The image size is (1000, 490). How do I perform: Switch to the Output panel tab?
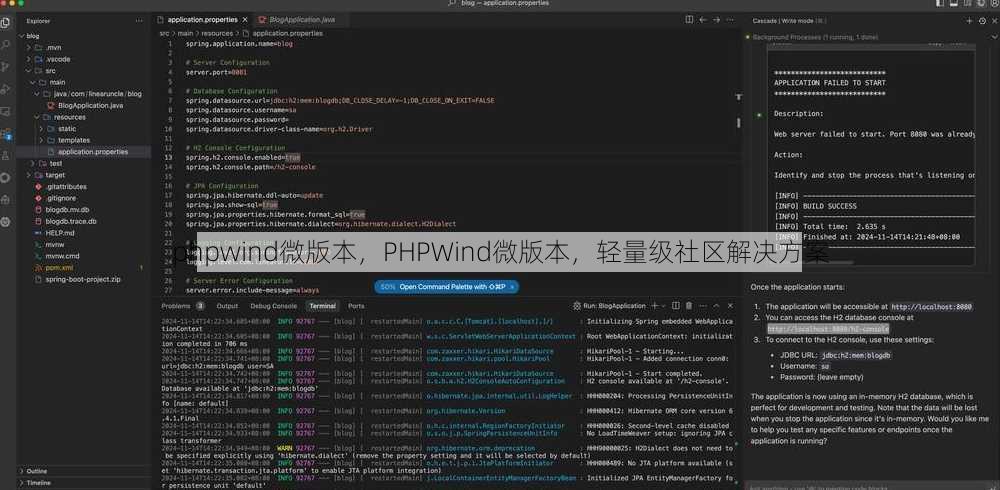click(x=227, y=306)
